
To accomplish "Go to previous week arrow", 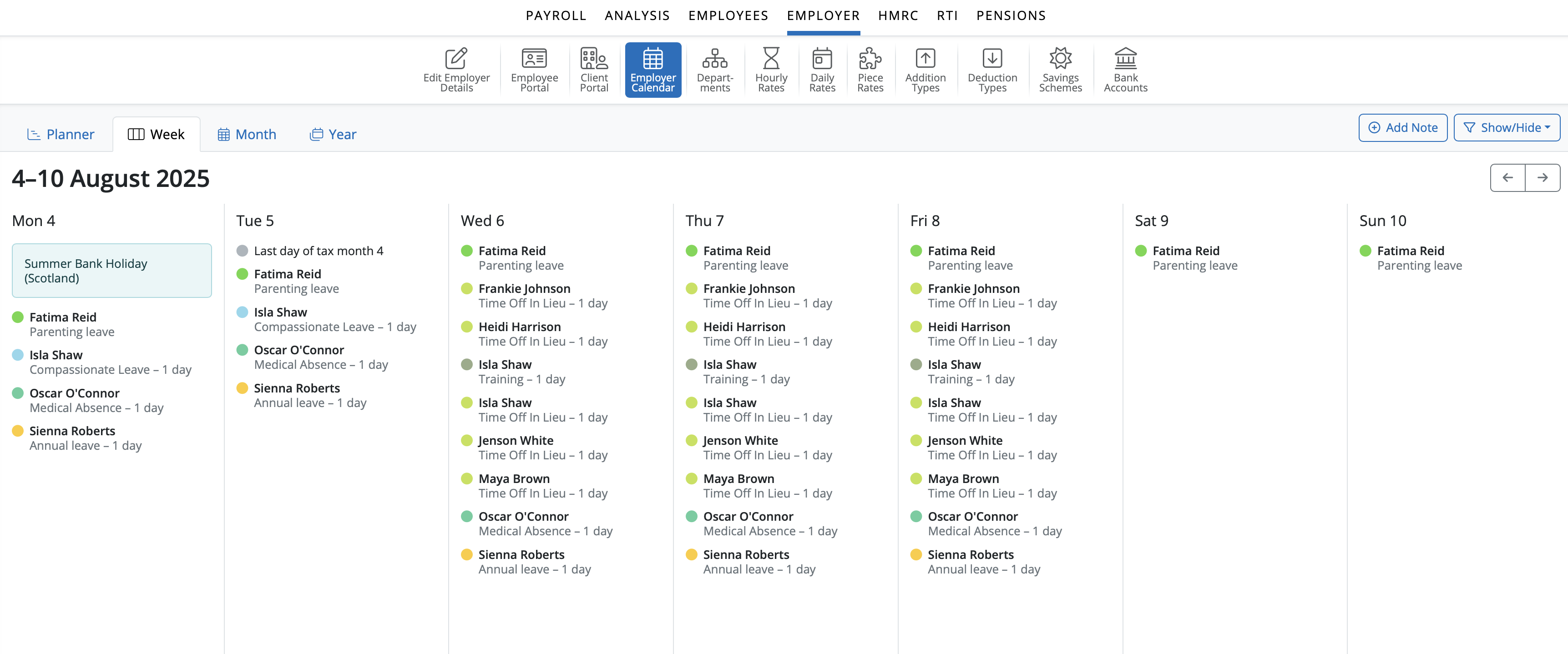I will (1507, 178).
